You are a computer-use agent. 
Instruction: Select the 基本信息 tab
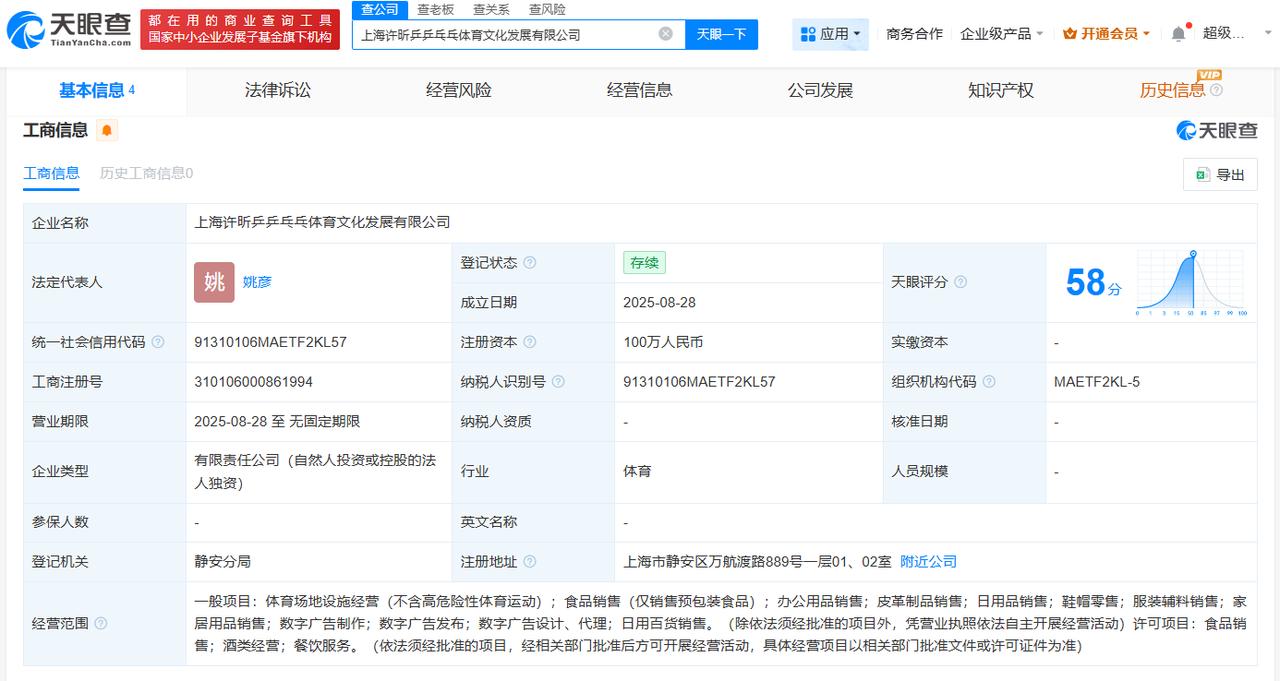tap(97, 91)
